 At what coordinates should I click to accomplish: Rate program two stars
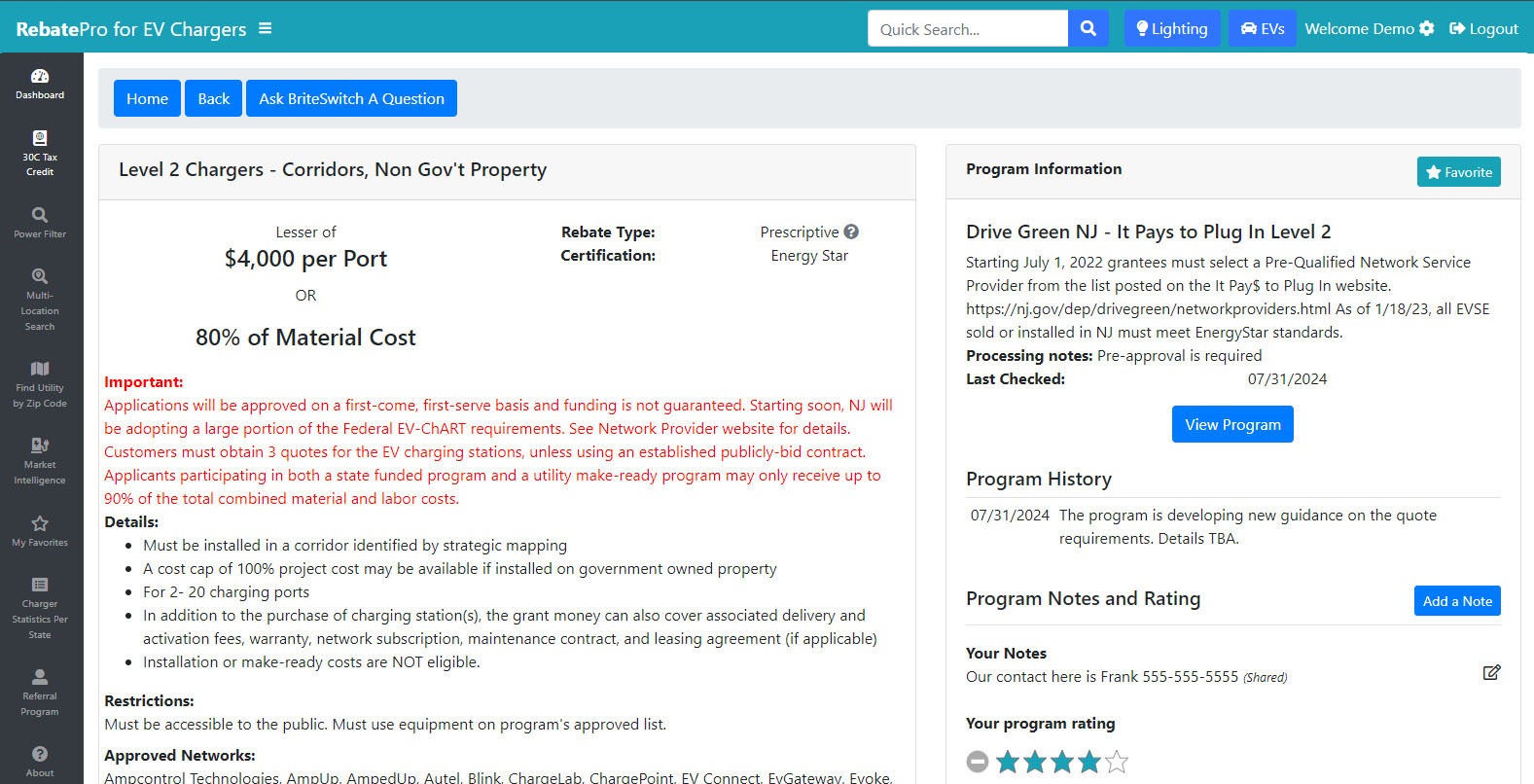click(1035, 762)
